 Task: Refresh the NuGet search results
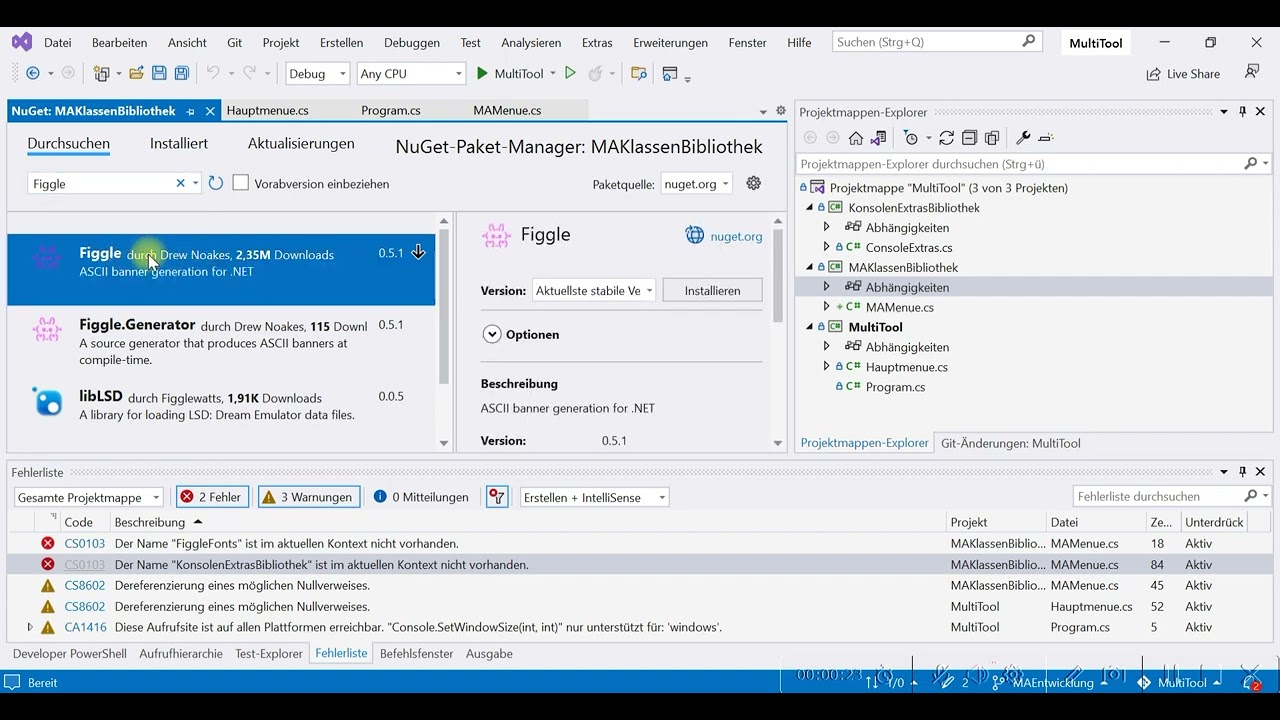tap(215, 183)
